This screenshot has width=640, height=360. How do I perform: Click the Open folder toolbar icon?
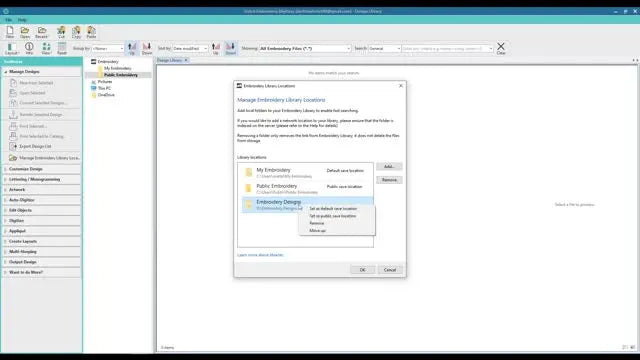tap(25, 32)
